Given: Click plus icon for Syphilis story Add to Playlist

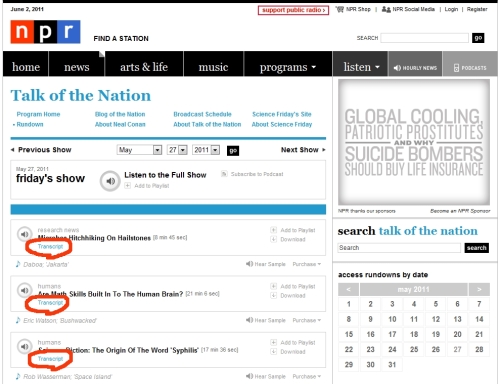Looking at the screenshot, I should pos(273,342).
